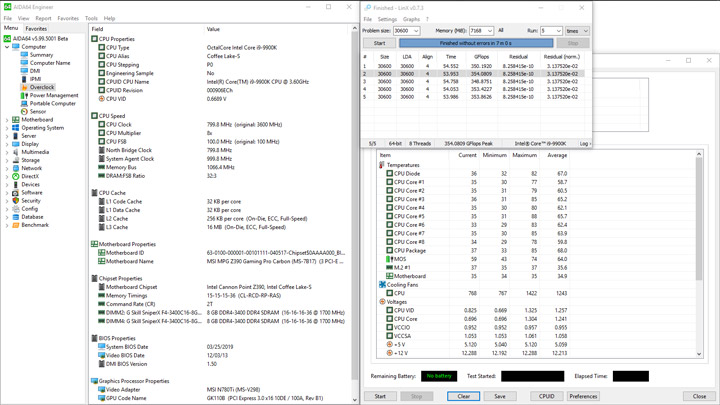Open the Graphs menu in LinX
This screenshot has width=720, height=405.
(411, 19)
